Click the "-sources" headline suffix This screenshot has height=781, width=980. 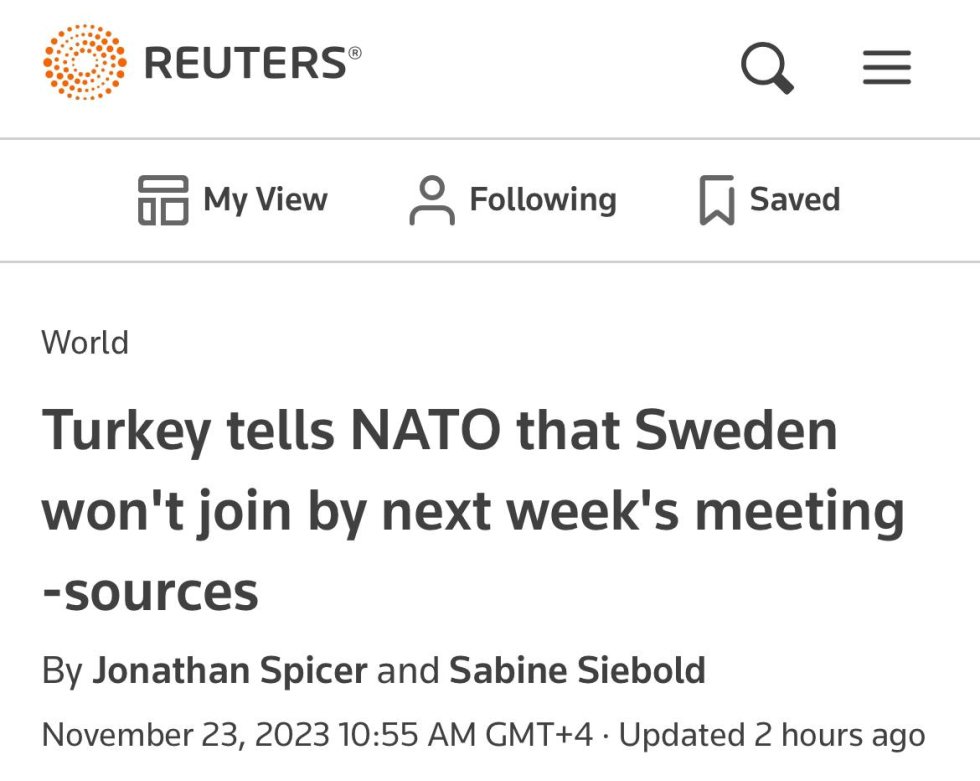pyautogui.click(x=150, y=592)
